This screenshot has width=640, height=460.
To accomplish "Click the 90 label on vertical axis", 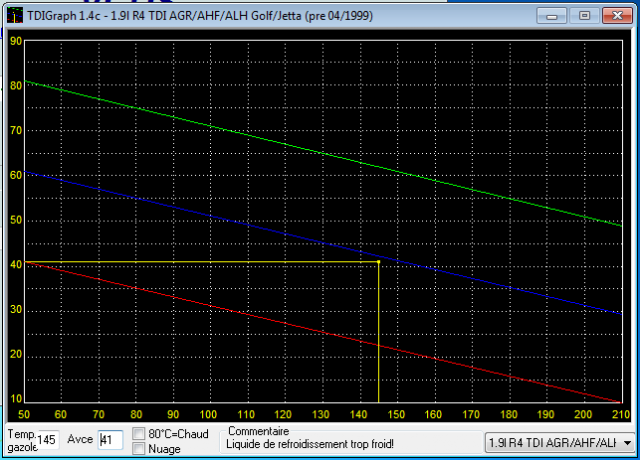I will pyautogui.click(x=16, y=41).
